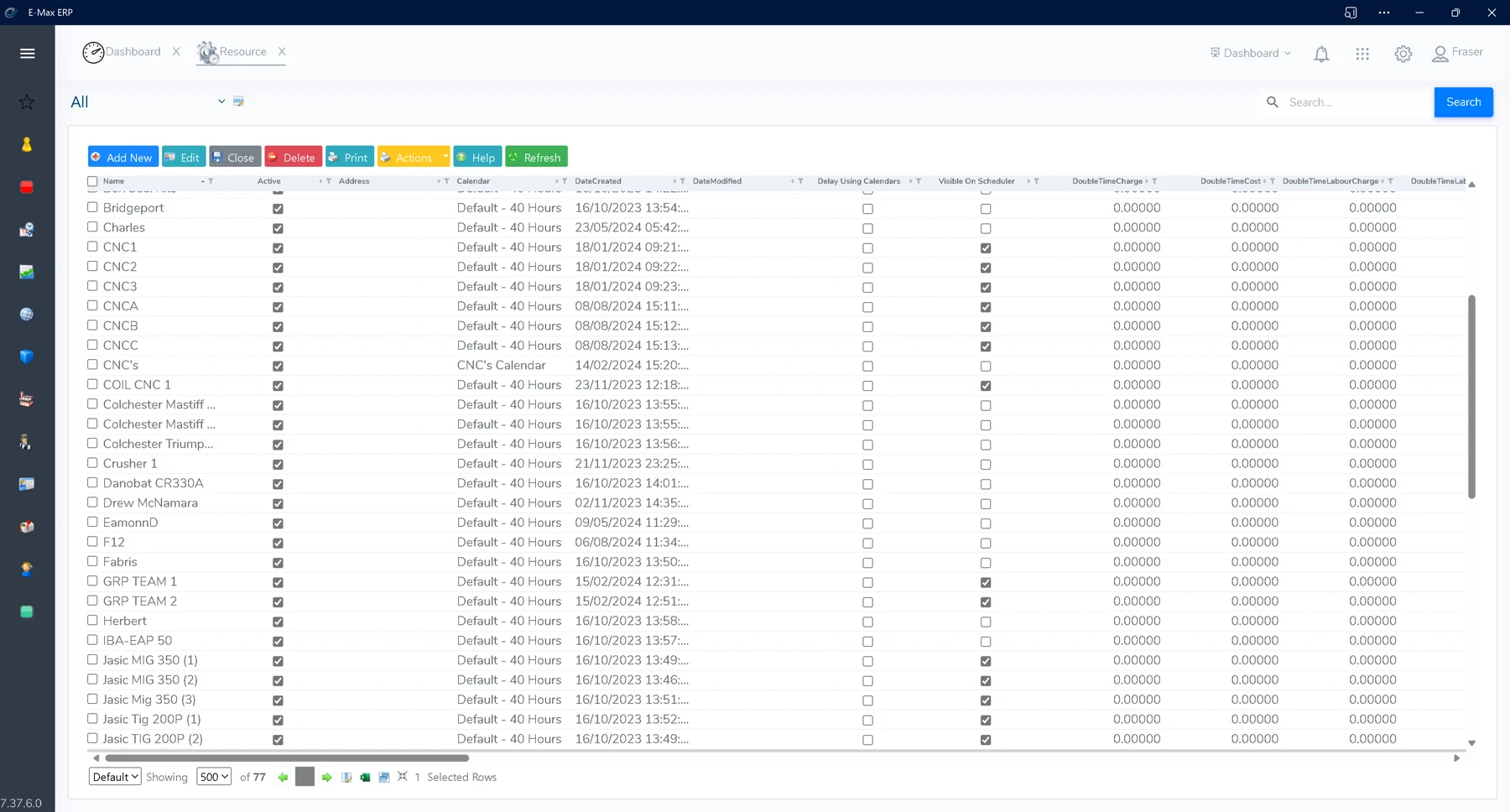Toggle the Active checkbox for Charles
This screenshot has height=812, width=1510.
[278, 228]
